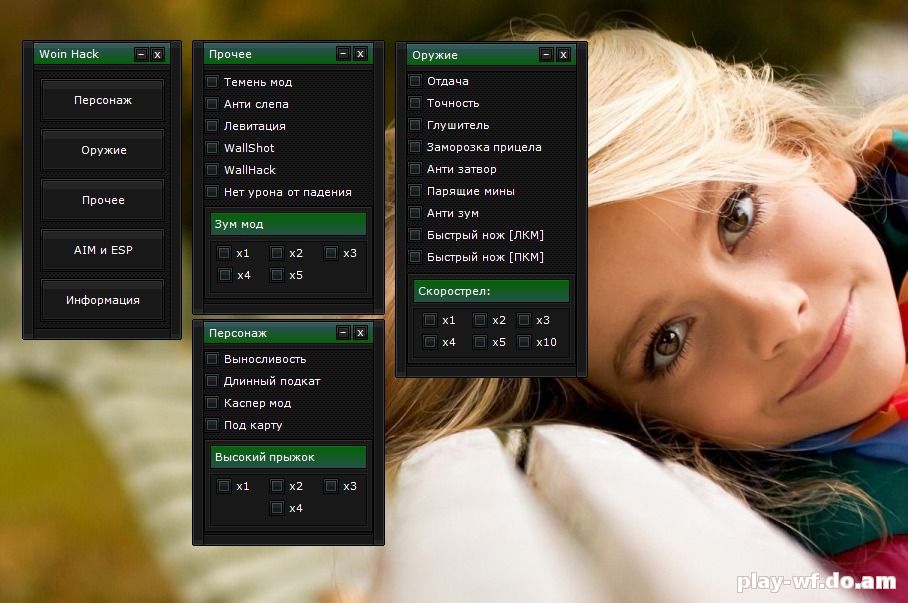Enable the Каспер мод option
908x603 pixels.
(x=213, y=403)
